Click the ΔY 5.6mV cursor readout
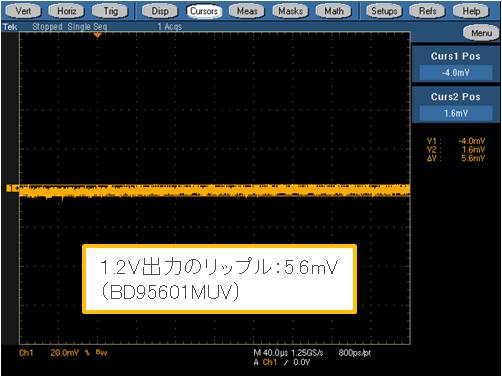 [456, 158]
